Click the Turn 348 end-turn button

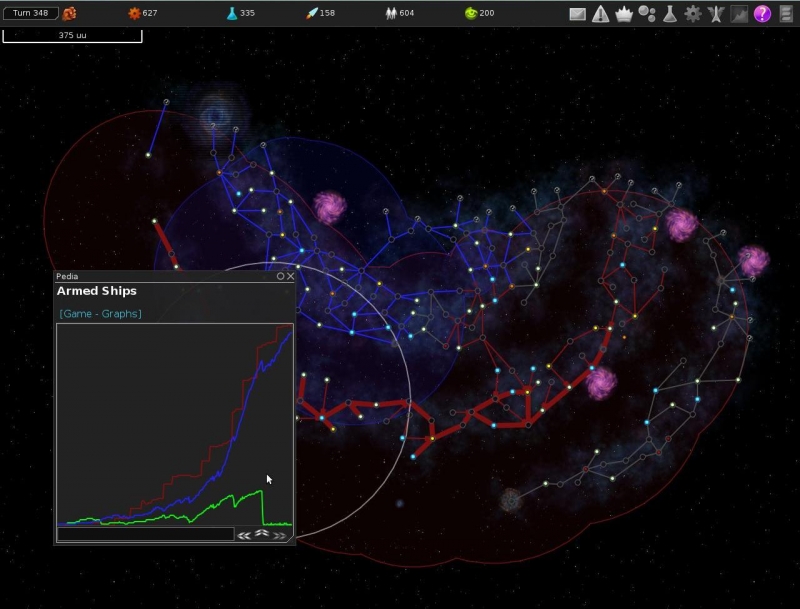click(31, 13)
